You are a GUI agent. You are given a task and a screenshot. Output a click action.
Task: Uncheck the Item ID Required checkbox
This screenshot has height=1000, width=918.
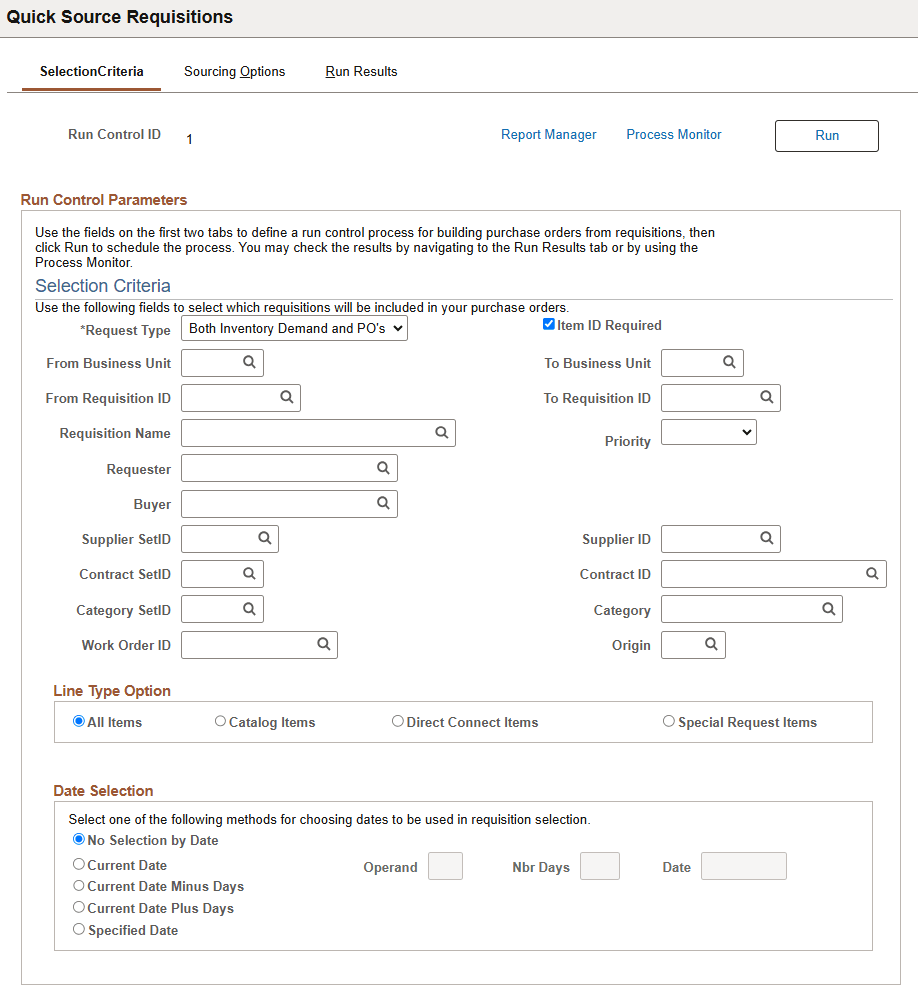tap(549, 324)
